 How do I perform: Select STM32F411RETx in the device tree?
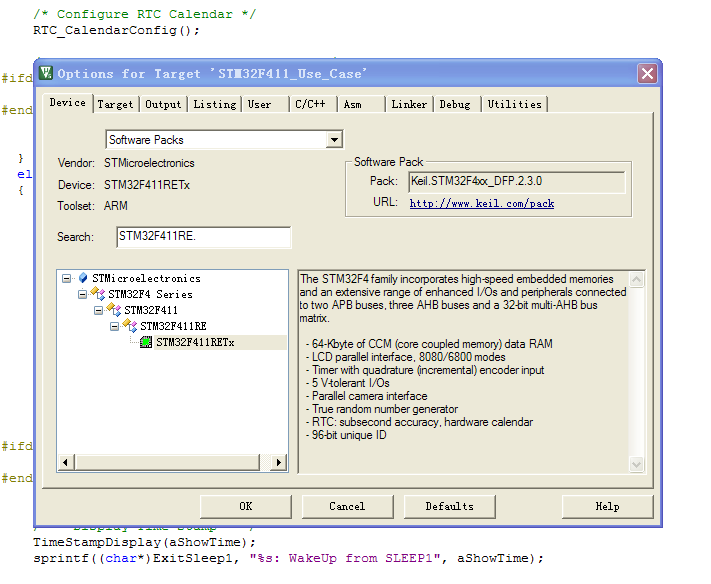[x=195, y=342]
